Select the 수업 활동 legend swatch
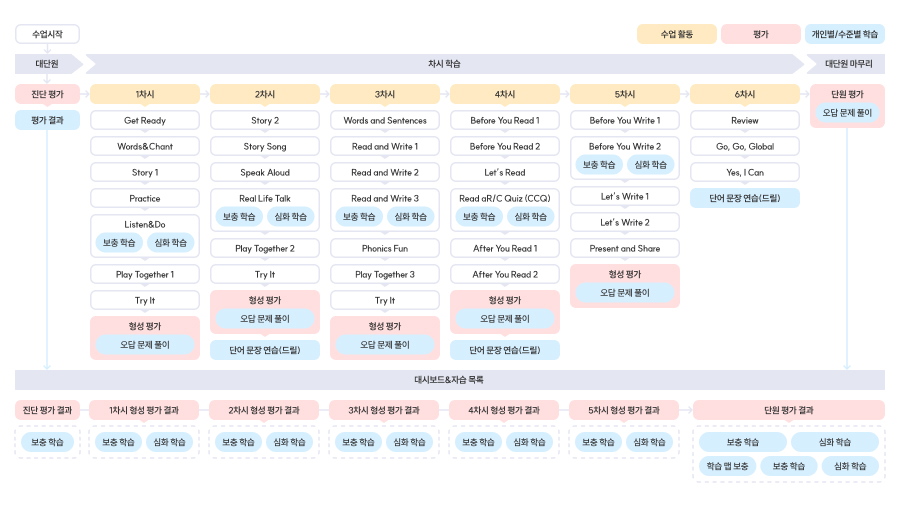 [677, 34]
